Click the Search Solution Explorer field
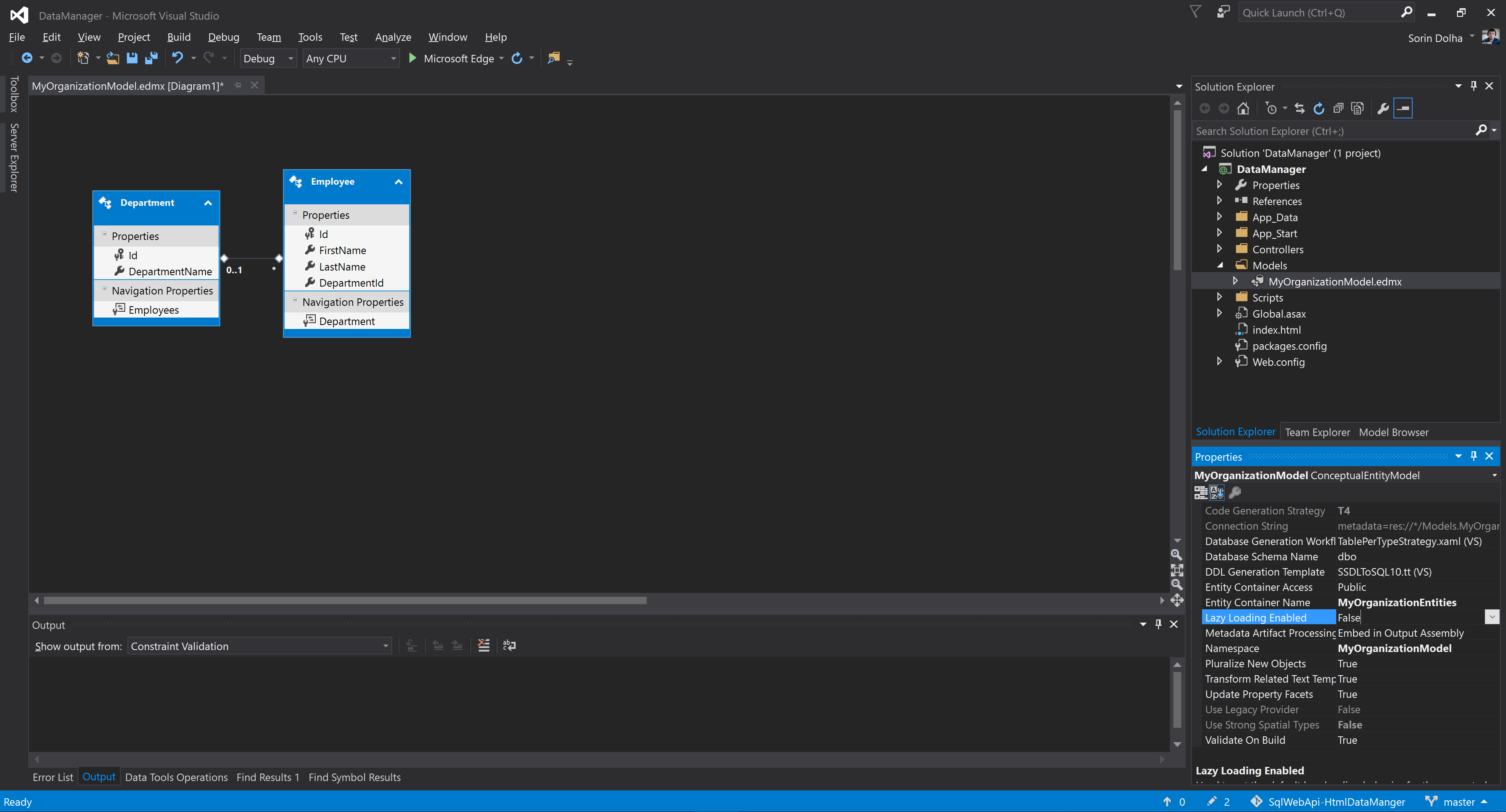Screen dimensions: 1506x812 tap(1333, 131)
